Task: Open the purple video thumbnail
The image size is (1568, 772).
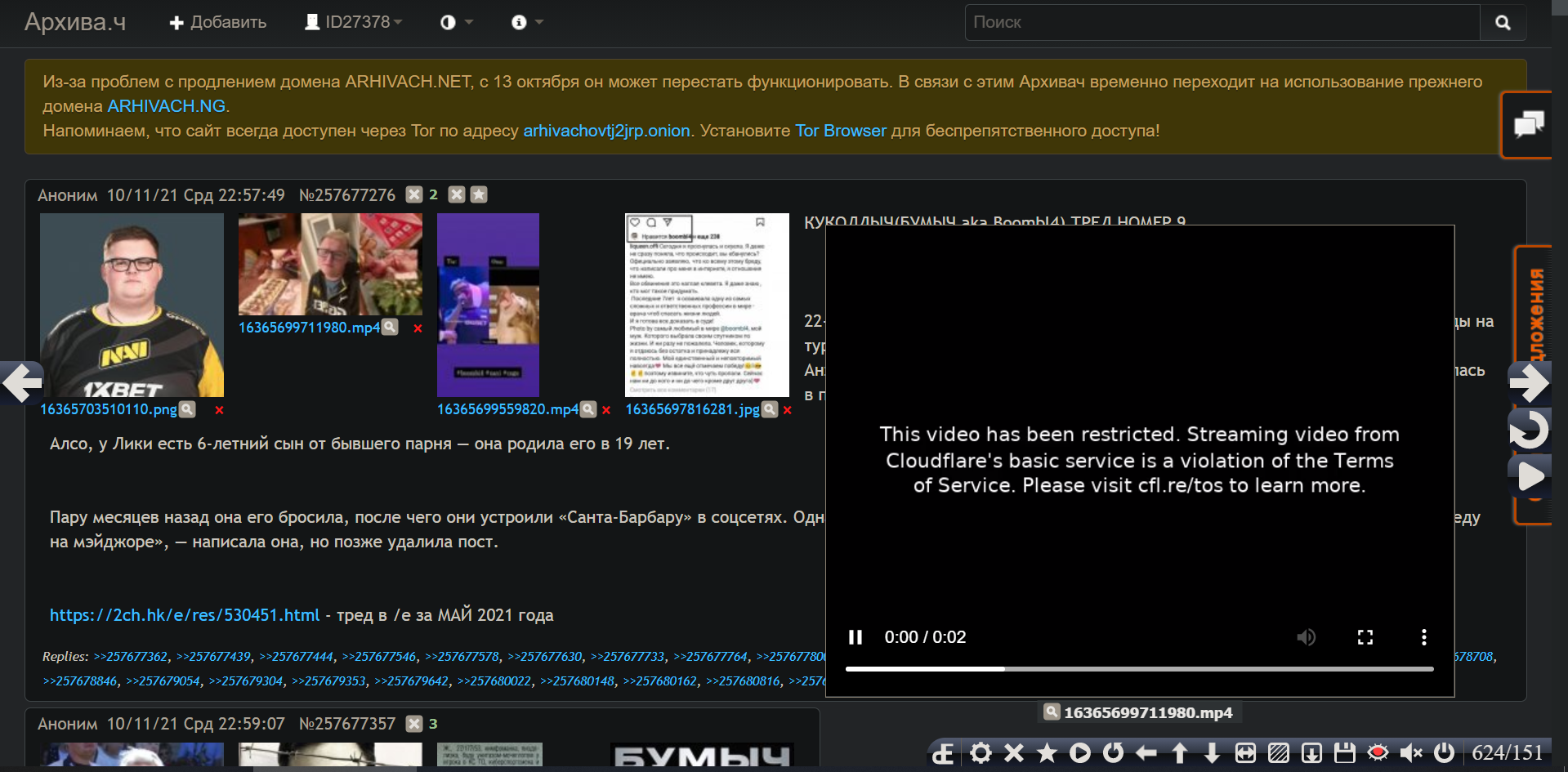Action: coord(488,306)
